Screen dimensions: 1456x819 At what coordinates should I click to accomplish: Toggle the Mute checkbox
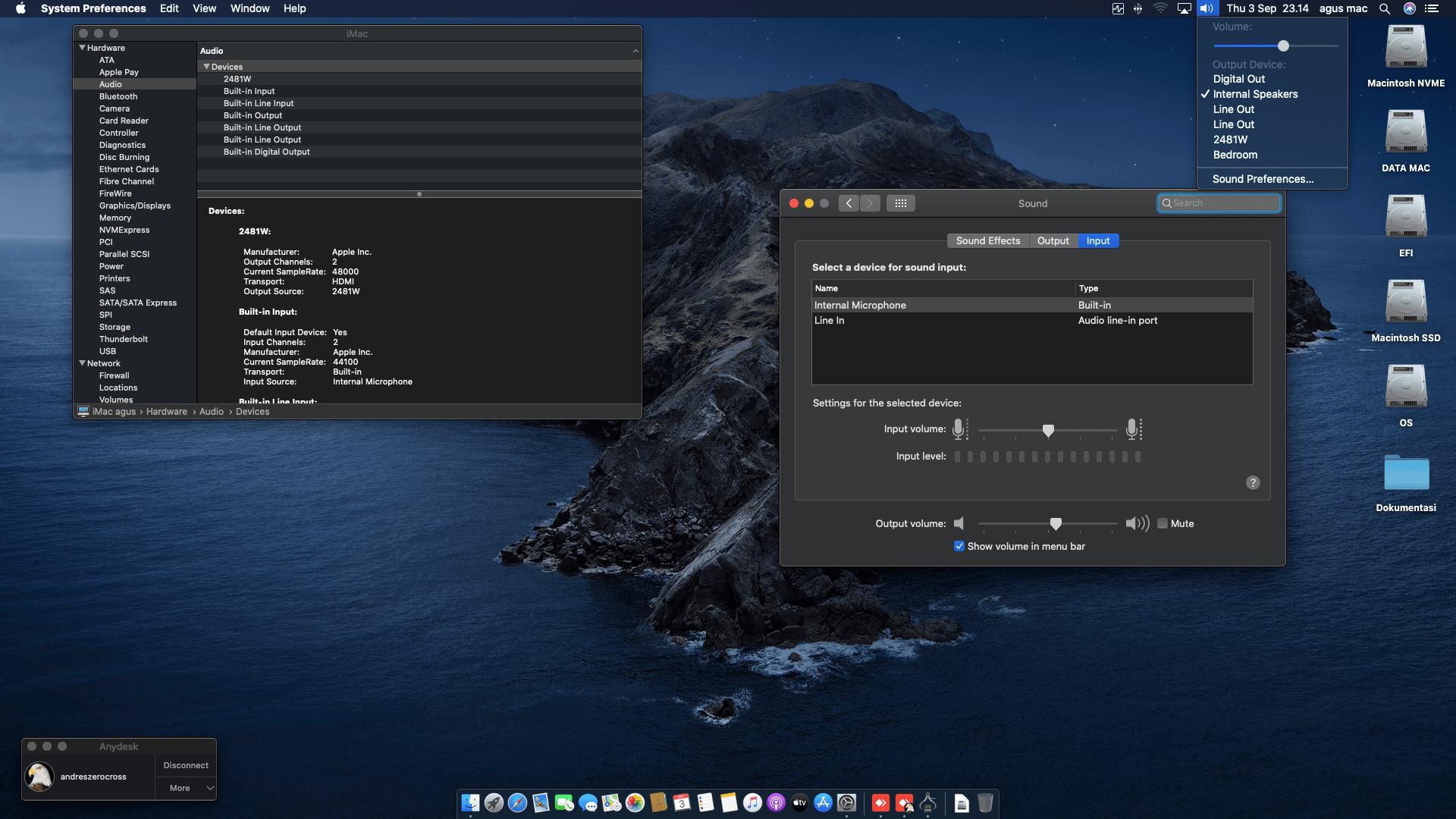[x=1162, y=523]
